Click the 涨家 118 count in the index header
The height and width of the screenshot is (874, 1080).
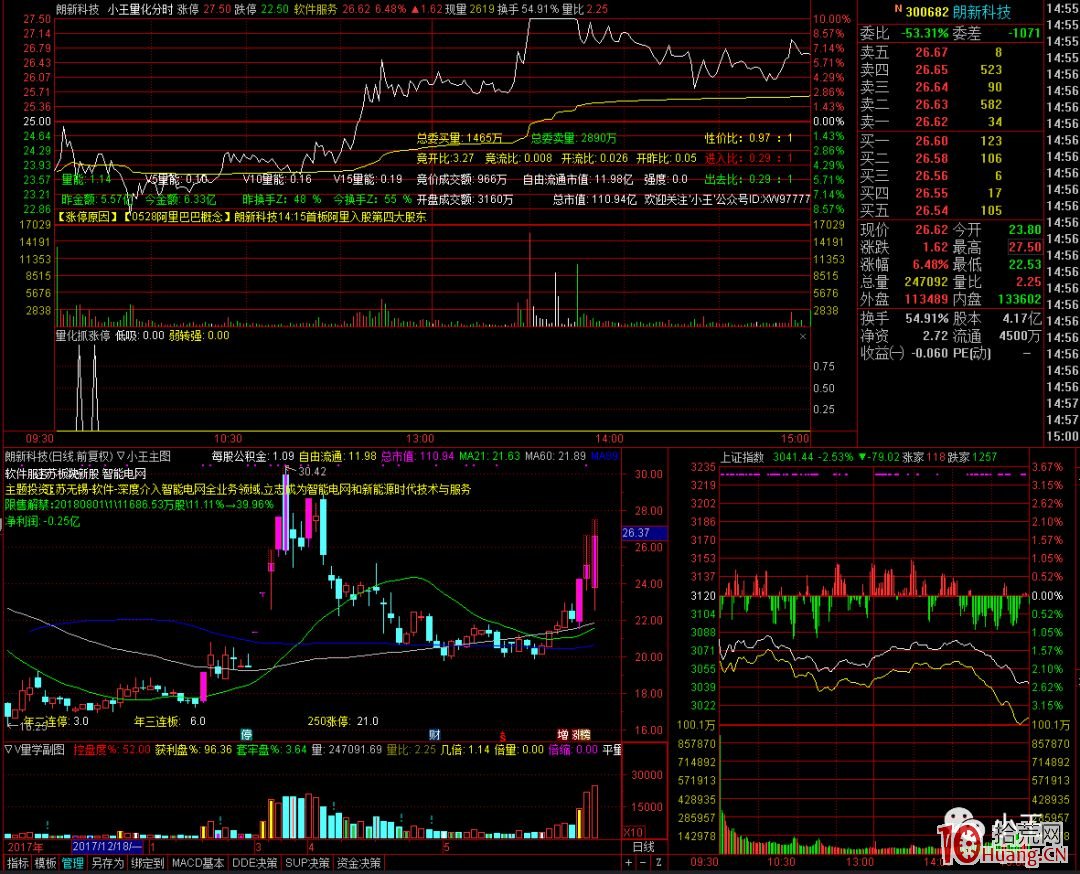coord(924,457)
